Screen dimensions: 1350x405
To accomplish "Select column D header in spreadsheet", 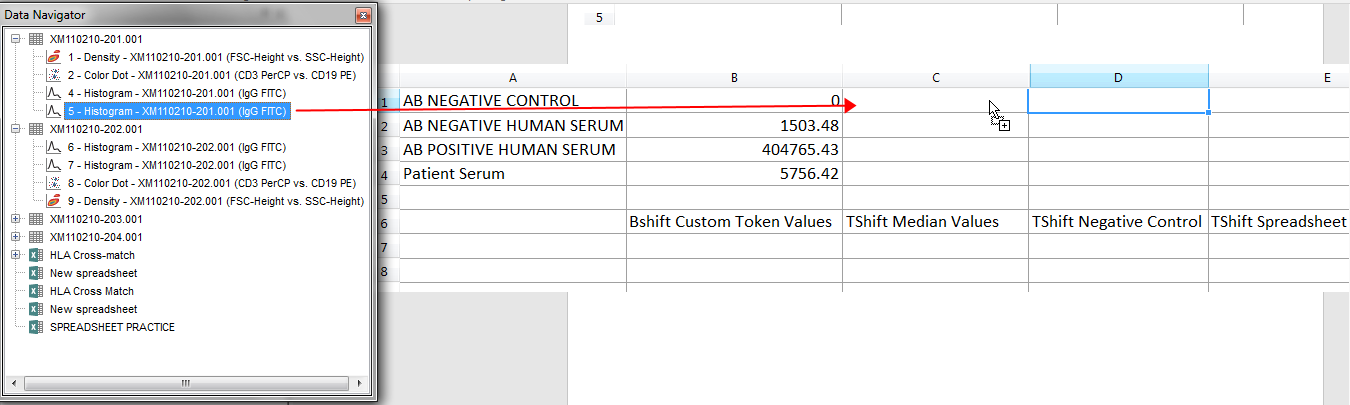I will [1118, 77].
